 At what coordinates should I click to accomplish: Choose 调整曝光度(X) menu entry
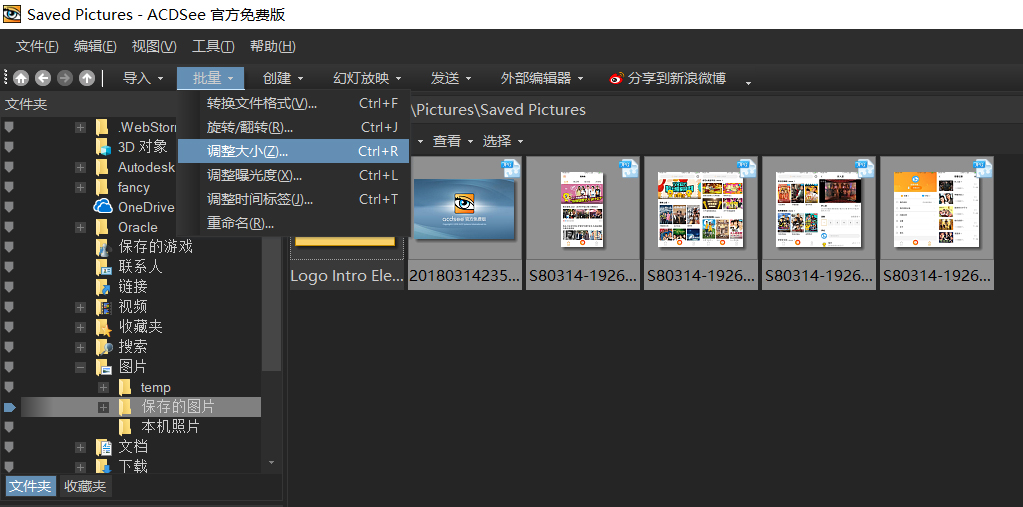pos(294,175)
